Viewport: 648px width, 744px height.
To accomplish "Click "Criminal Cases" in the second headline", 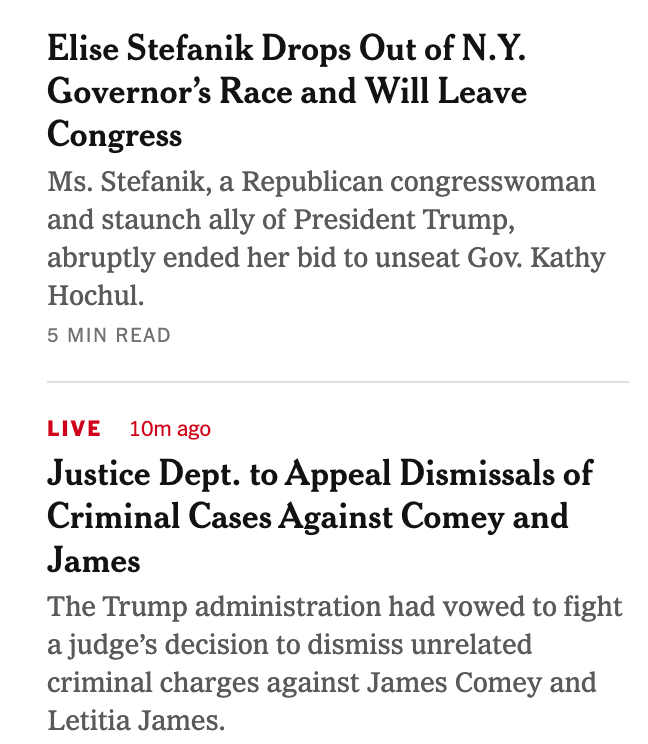I will point(158,516).
